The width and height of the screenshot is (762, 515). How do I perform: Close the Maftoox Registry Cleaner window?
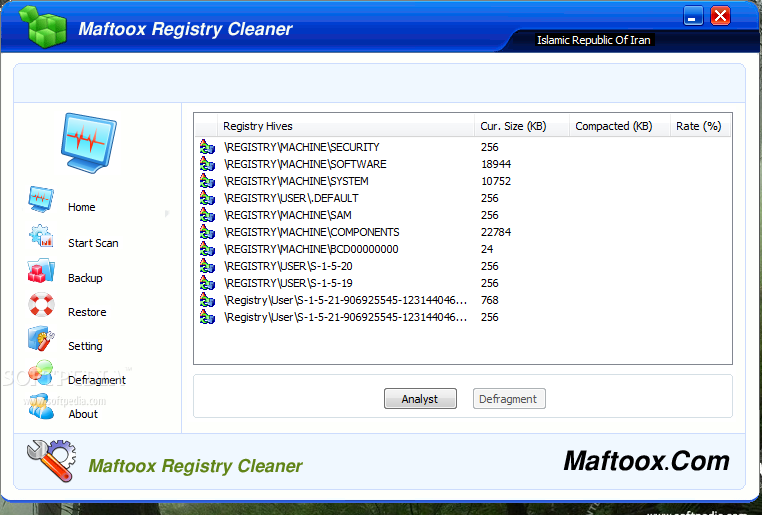tap(721, 16)
